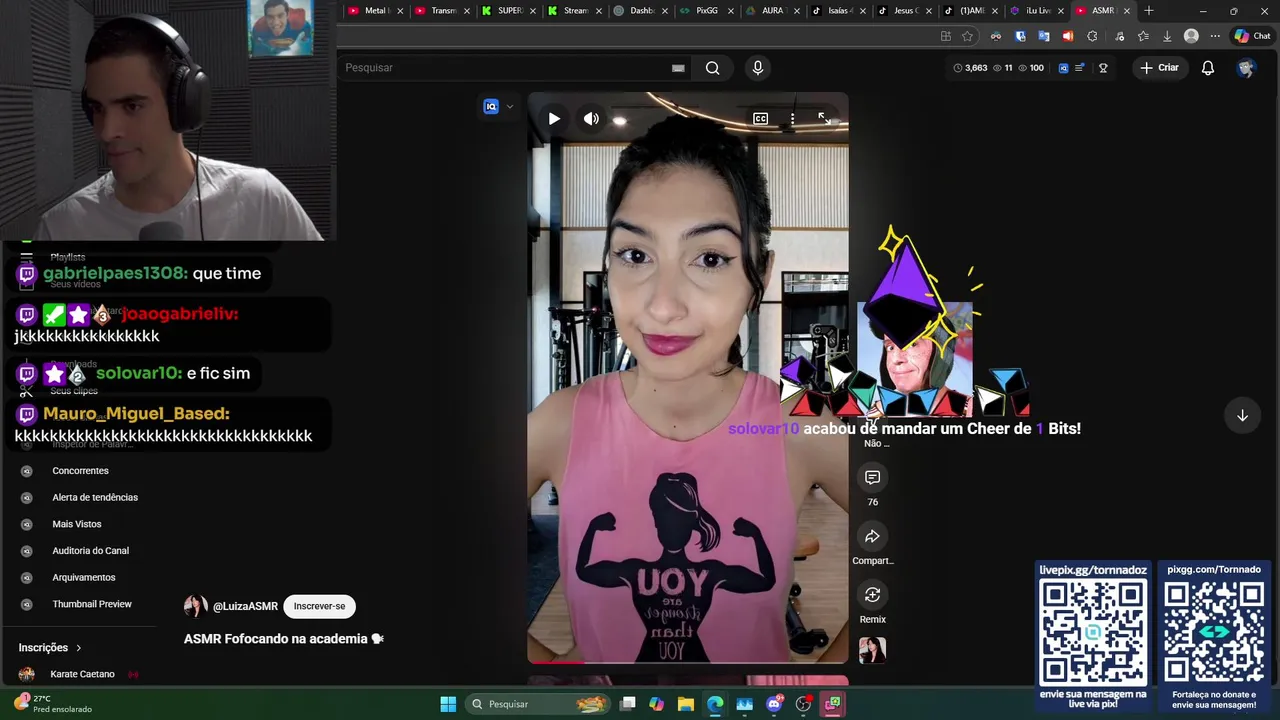Open the browser Extensions puzzle icon

pos(1092,36)
